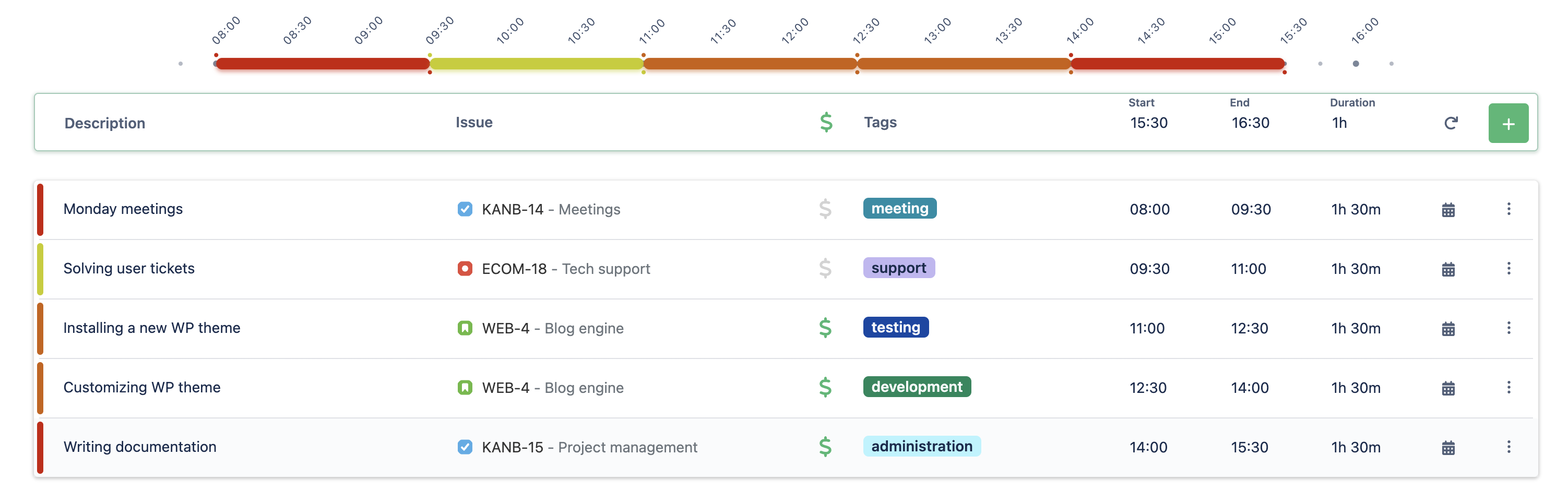Click the gray timeline dot near 16:00
The image size is (1568, 503).
1355,63
